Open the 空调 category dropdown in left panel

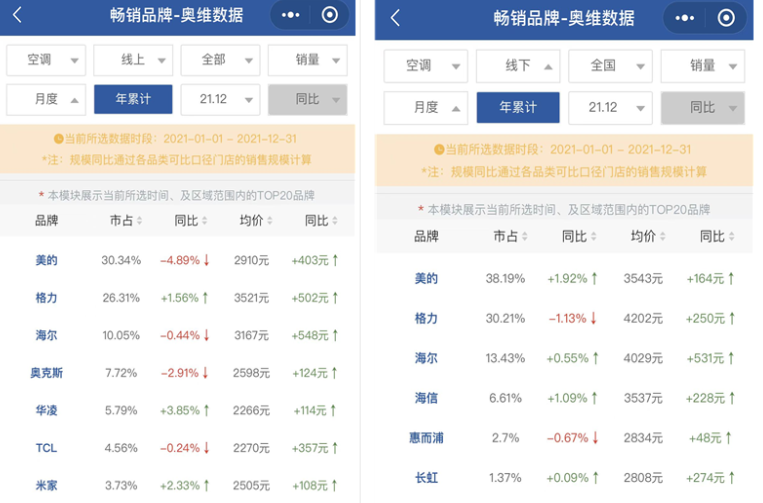pyautogui.click(x=46, y=60)
